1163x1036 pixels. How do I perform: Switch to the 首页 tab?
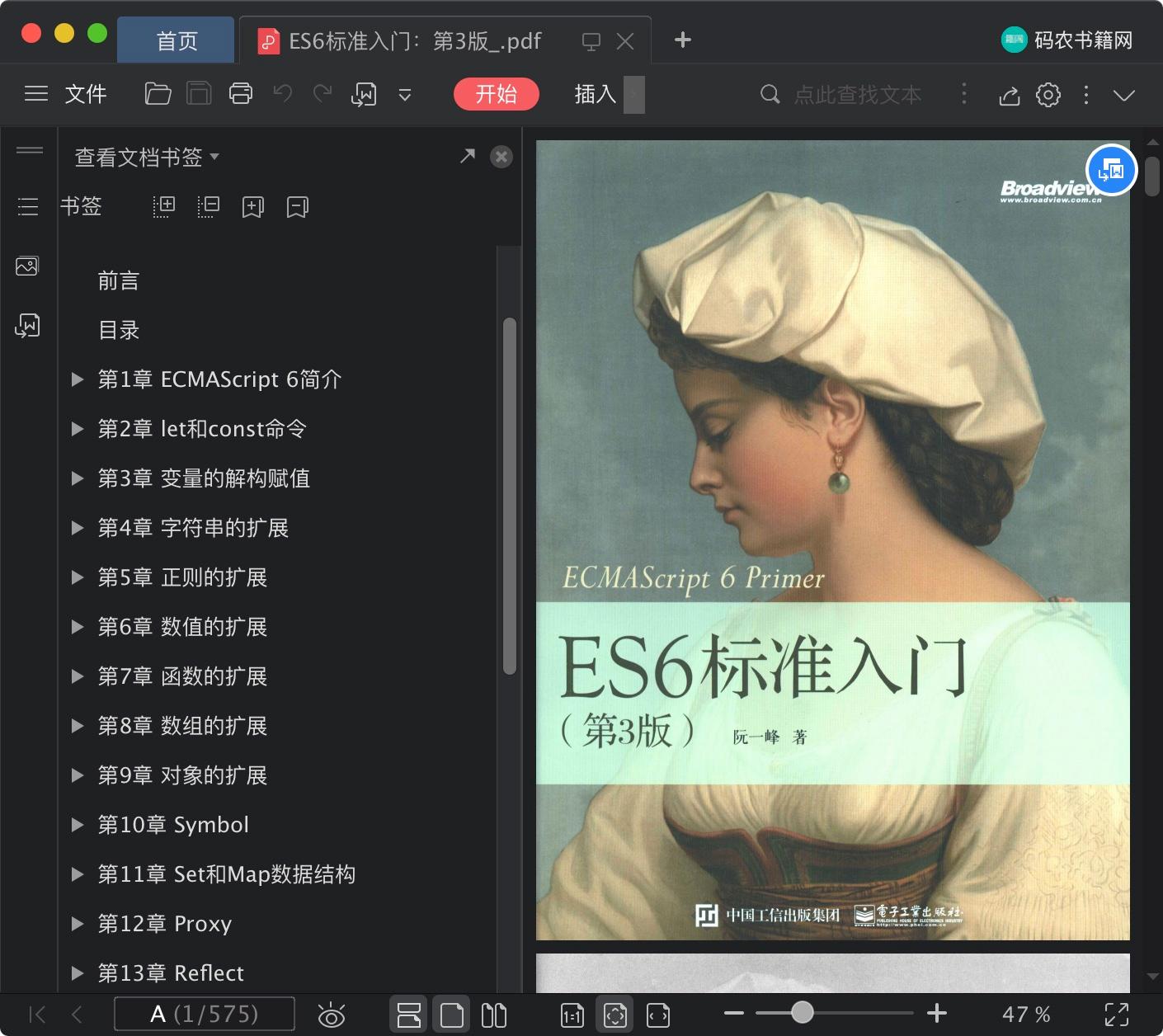click(177, 40)
